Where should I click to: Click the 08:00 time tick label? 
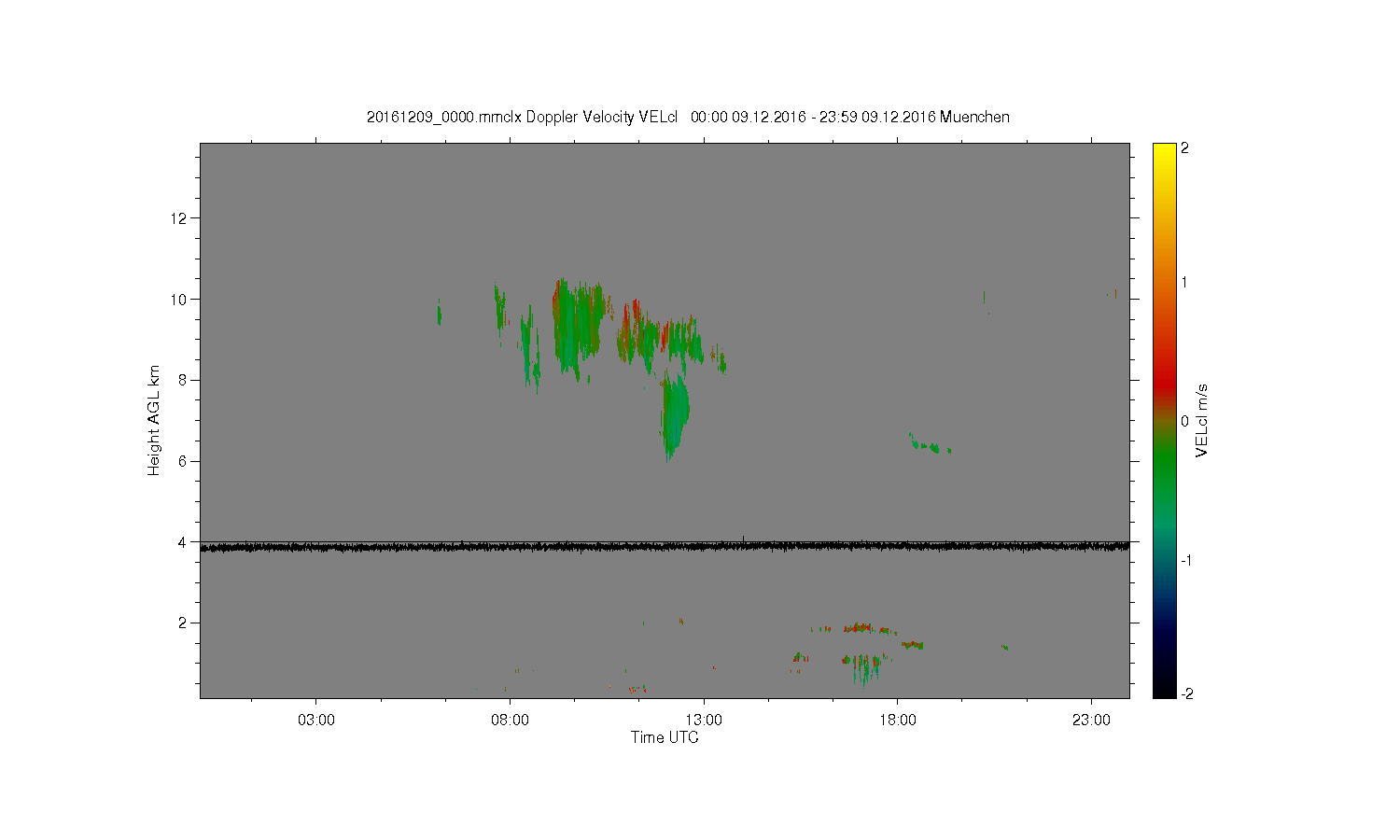coord(510,721)
